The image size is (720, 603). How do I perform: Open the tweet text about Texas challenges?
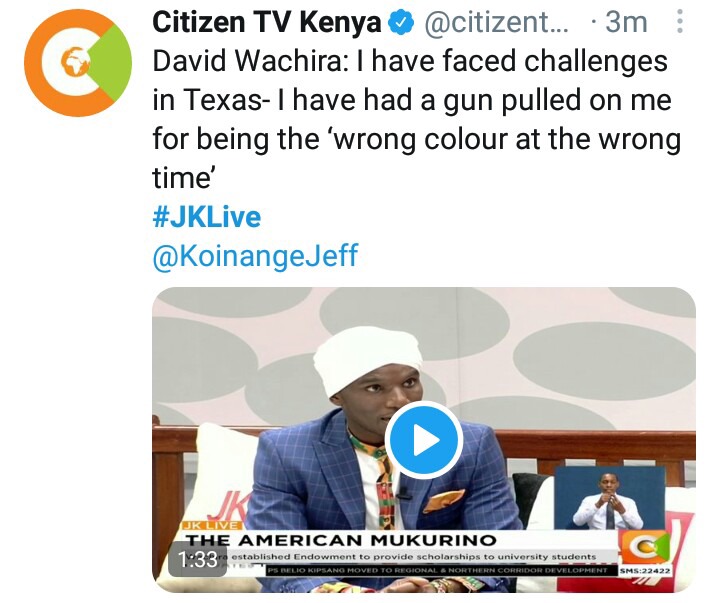click(416, 119)
